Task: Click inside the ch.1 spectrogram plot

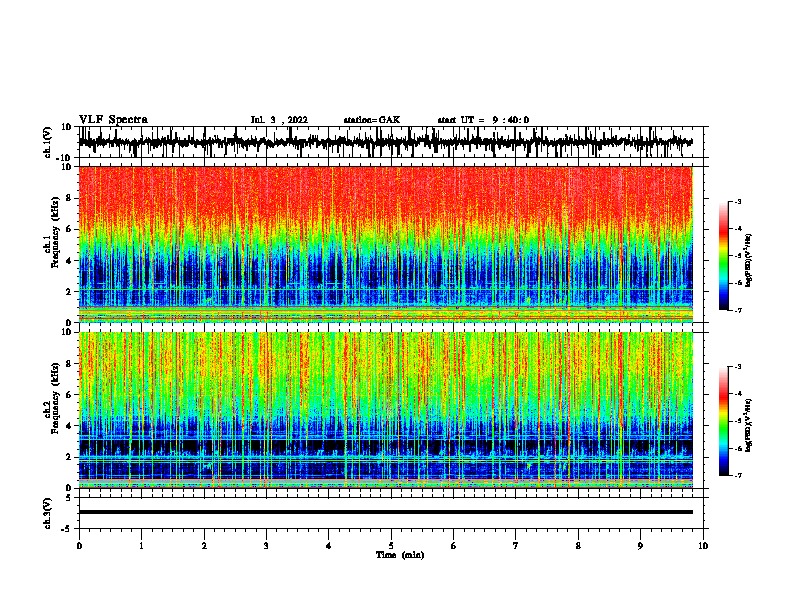Action: point(385,244)
